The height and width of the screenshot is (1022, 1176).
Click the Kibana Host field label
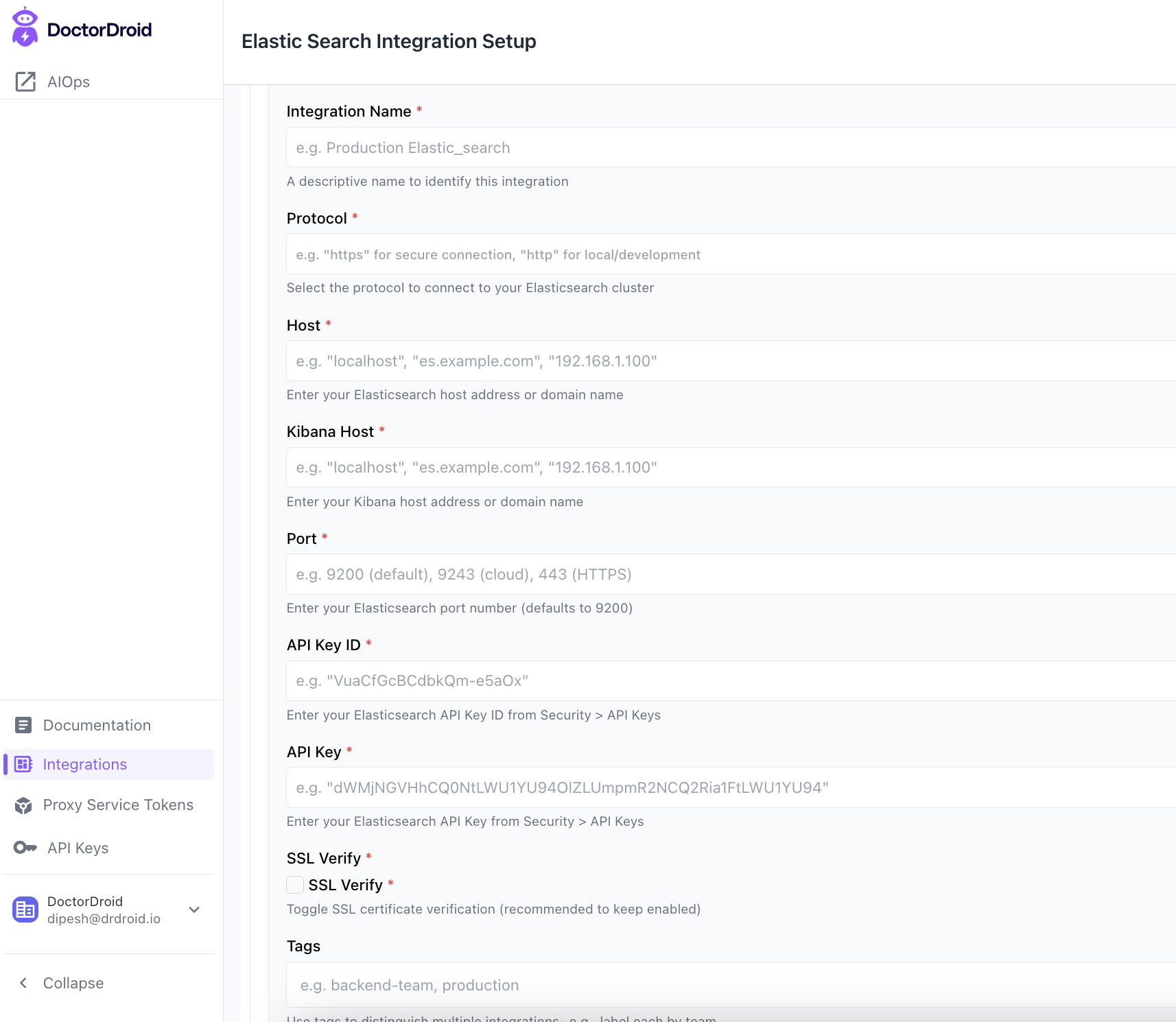click(331, 431)
